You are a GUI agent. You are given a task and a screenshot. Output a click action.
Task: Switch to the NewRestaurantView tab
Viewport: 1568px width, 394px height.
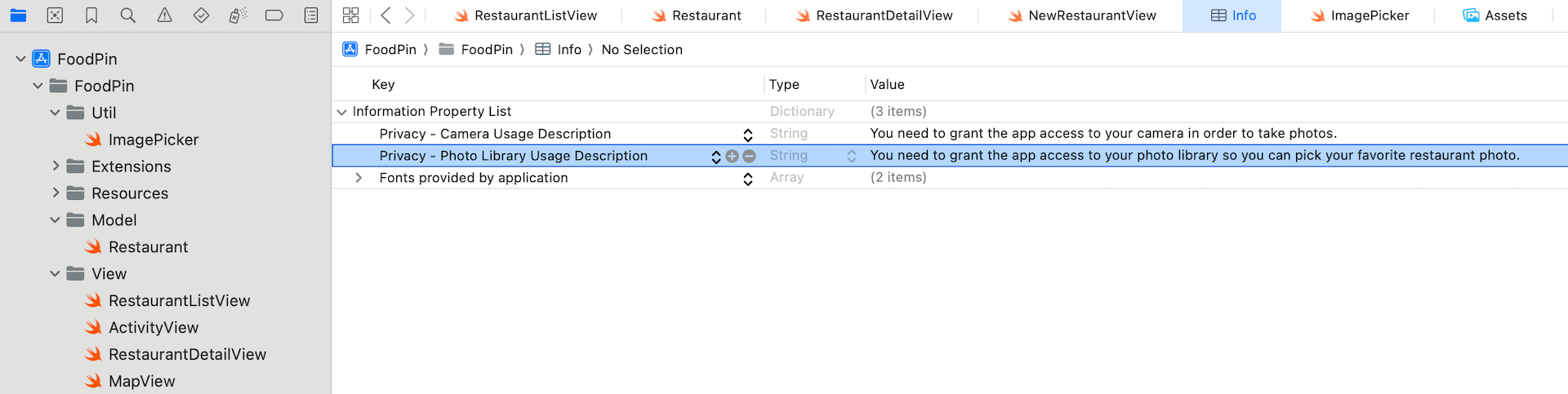1081,15
